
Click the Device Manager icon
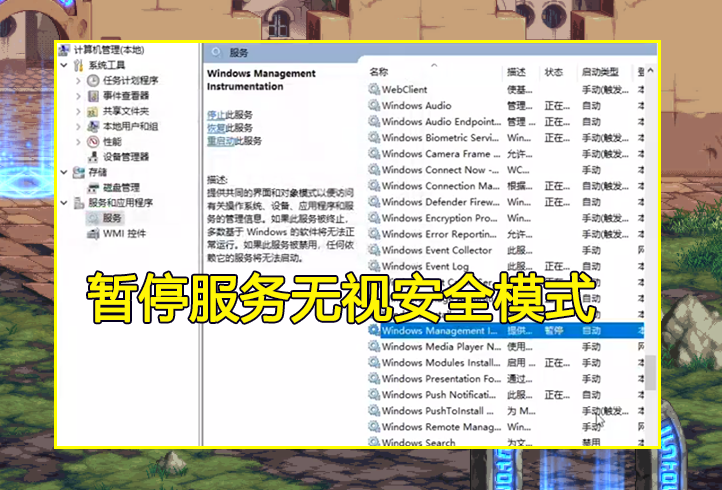point(93,157)
